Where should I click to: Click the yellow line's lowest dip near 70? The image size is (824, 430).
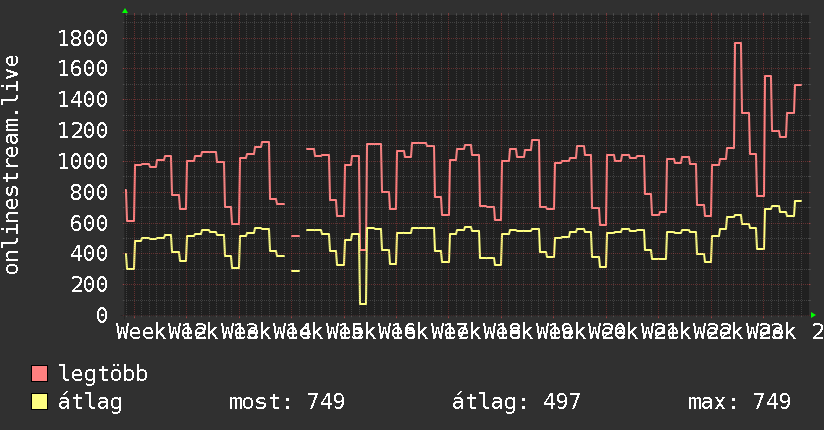[363, 303]
